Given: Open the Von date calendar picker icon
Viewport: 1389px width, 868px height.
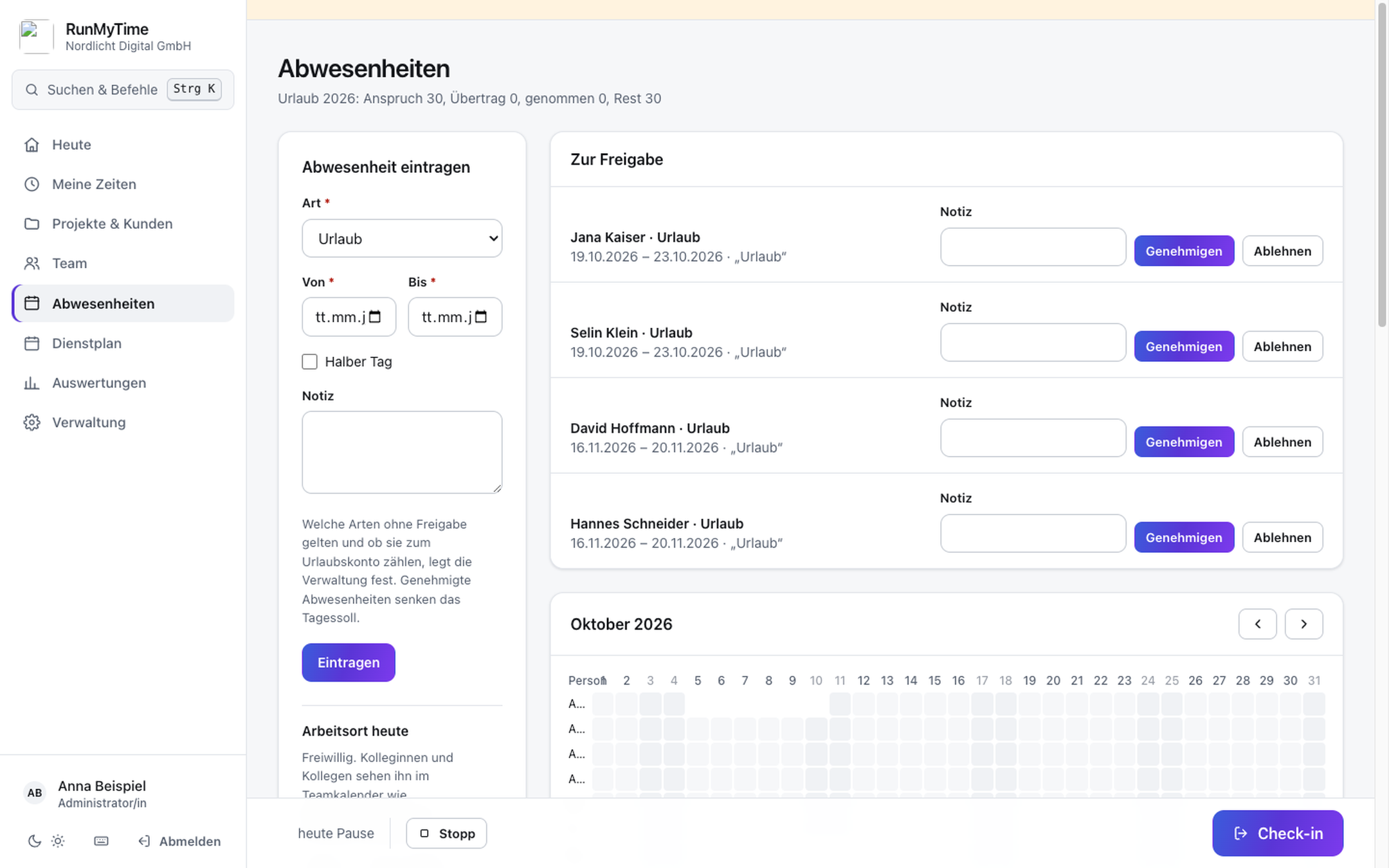Looking at the screenshot, I should (375, 317).
